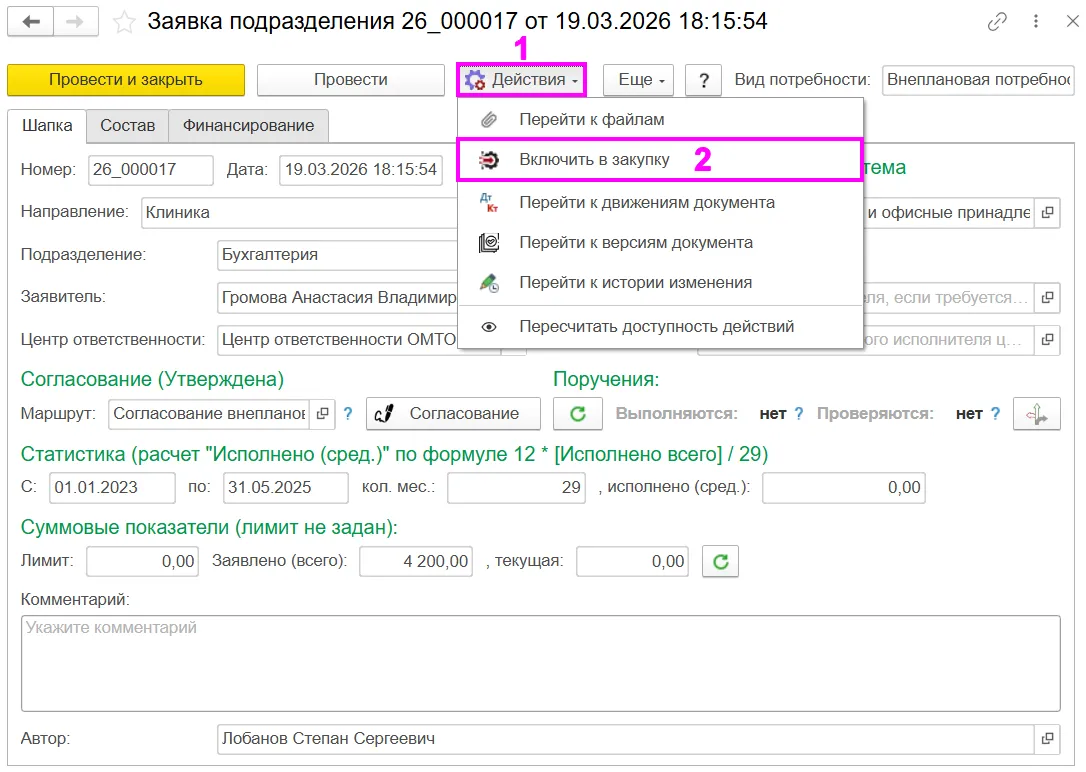This screenshot has height=772, width=1086.
Task: Click into the Номер field
Action: 150,170
